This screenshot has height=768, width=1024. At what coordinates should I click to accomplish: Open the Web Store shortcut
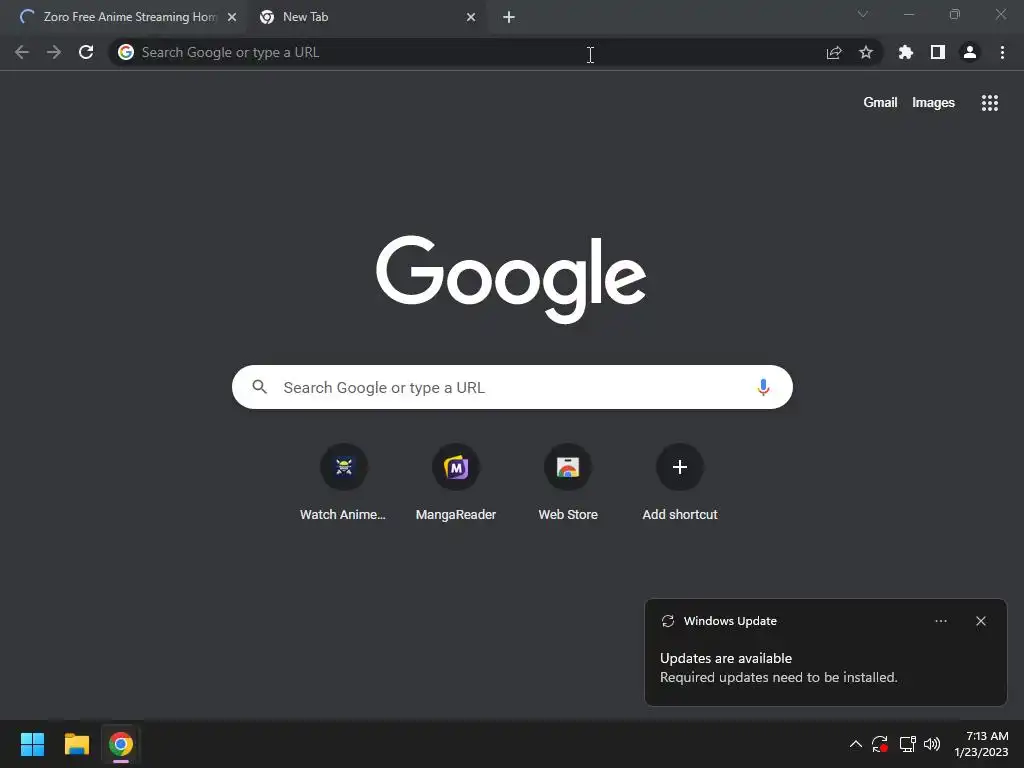568,483
